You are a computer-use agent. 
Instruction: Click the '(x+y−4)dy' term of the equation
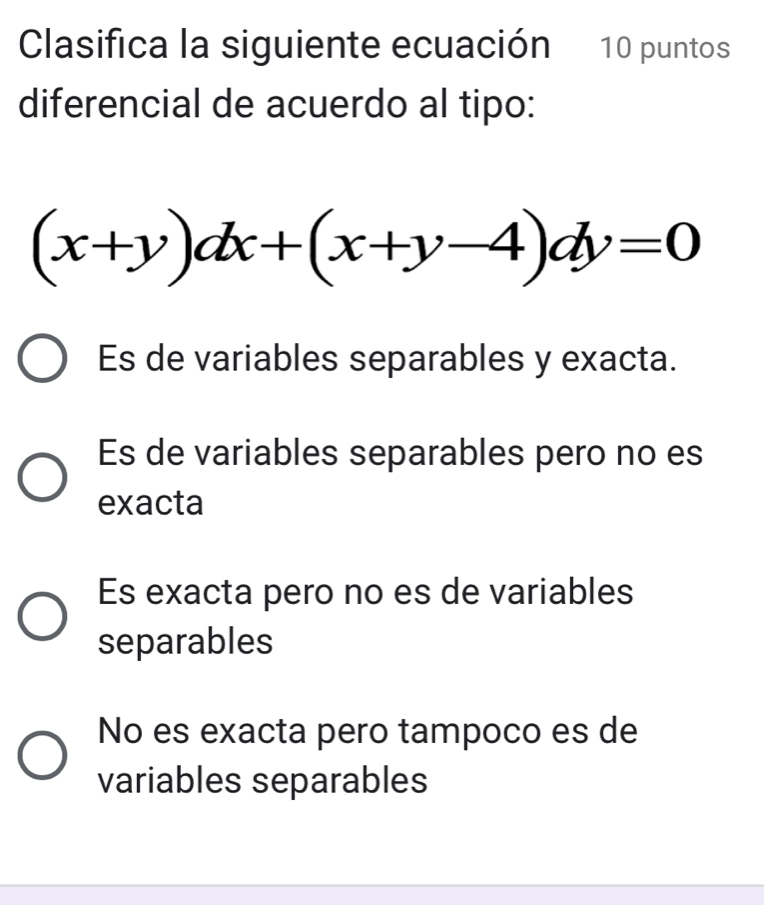pyautogui.click(x=458, y=242)
